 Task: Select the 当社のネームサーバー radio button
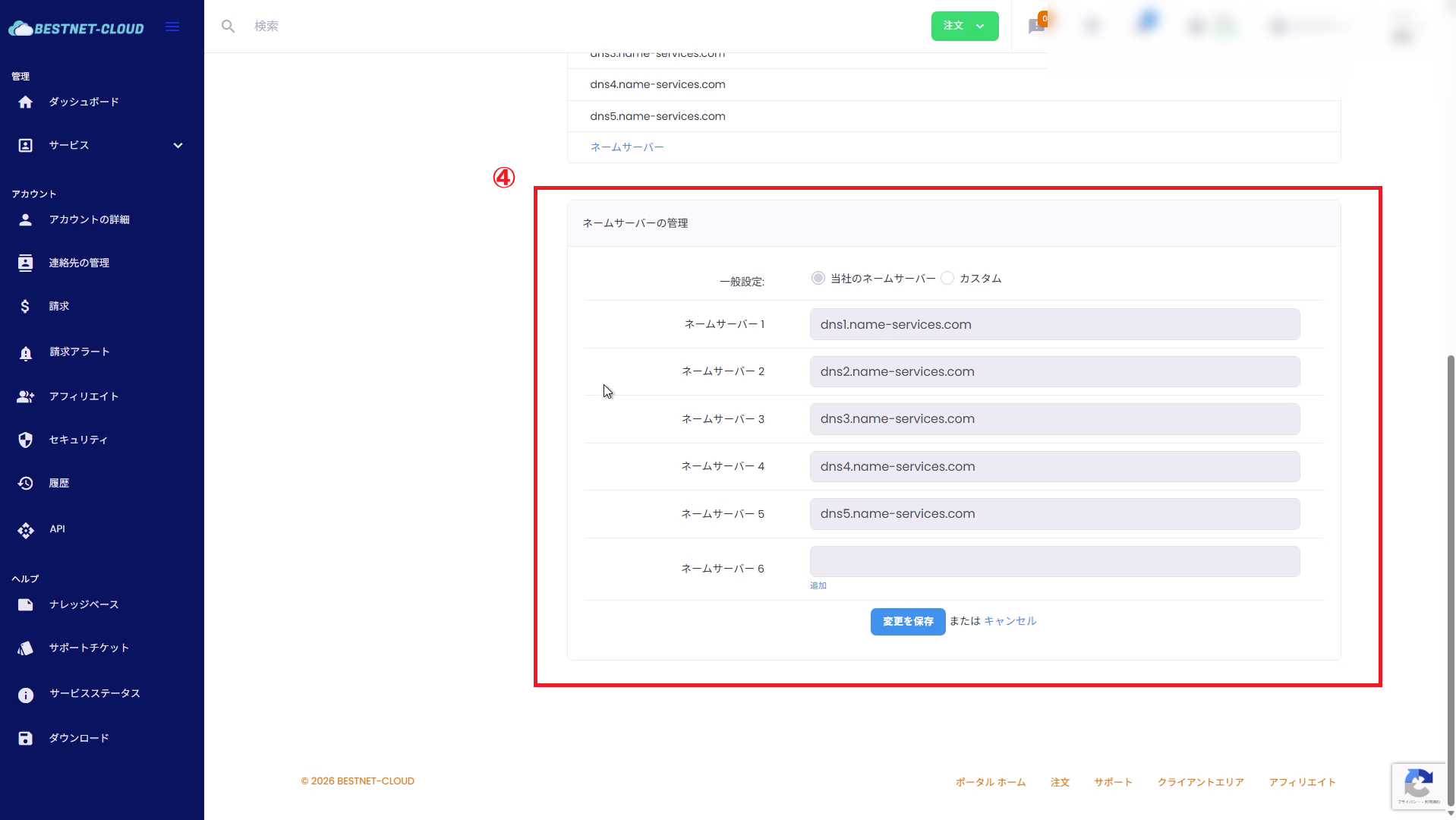(818, 278)
